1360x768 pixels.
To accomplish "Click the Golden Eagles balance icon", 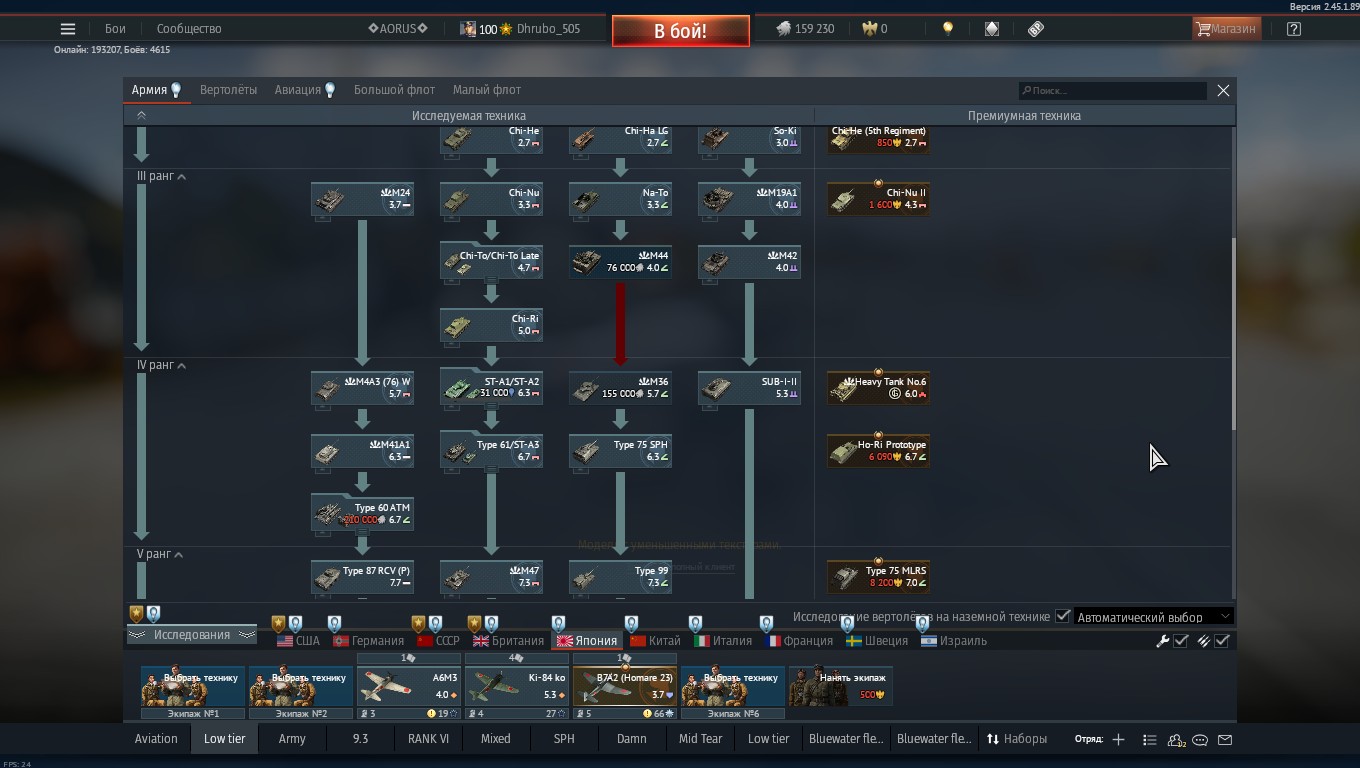I will [870, 29].
